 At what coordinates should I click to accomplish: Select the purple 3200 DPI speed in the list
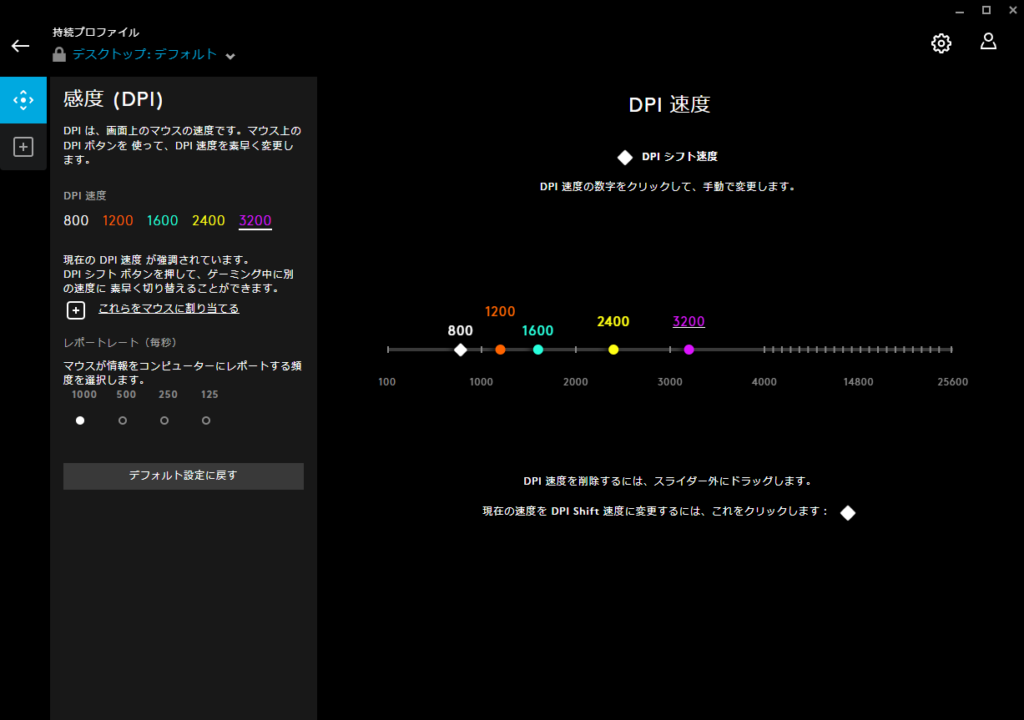coord(255,221)
